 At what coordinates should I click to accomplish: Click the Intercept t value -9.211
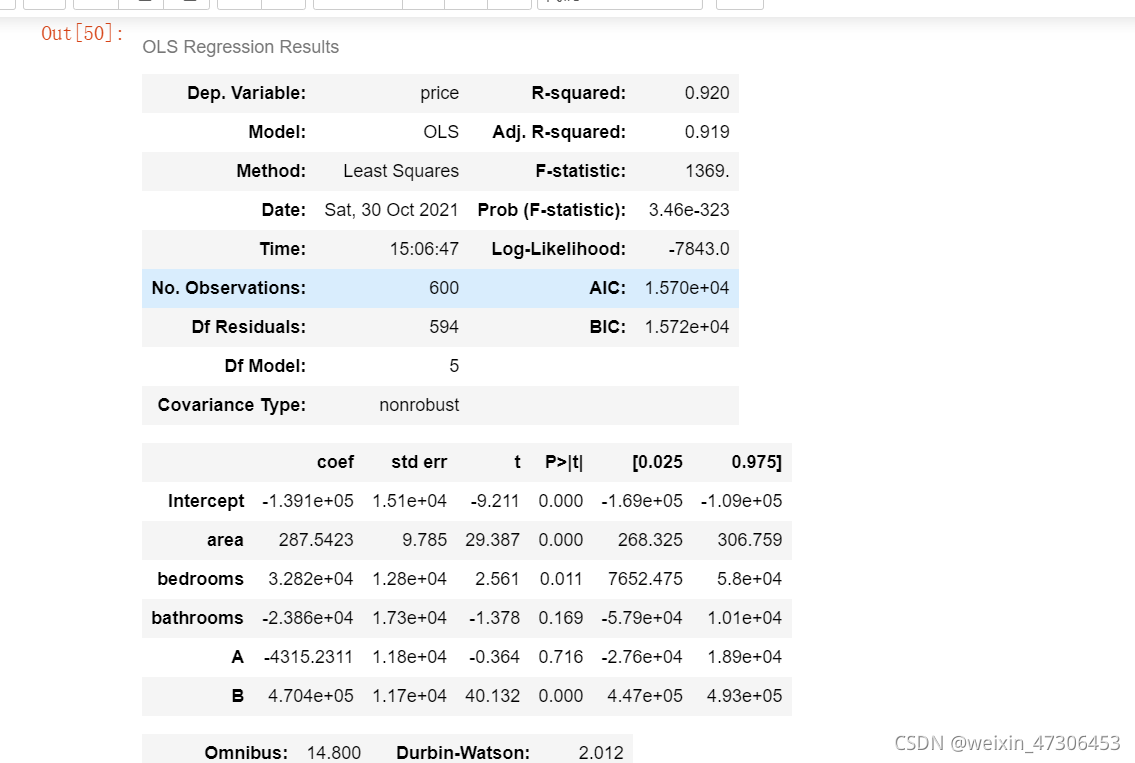coord(495,502)
